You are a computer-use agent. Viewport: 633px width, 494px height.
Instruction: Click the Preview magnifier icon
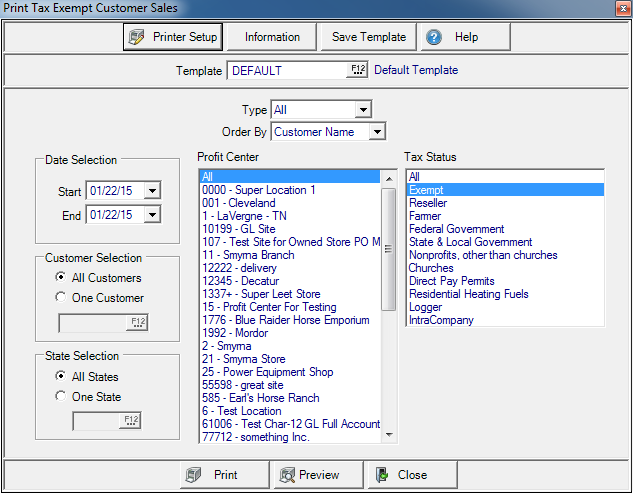[287, 475]
